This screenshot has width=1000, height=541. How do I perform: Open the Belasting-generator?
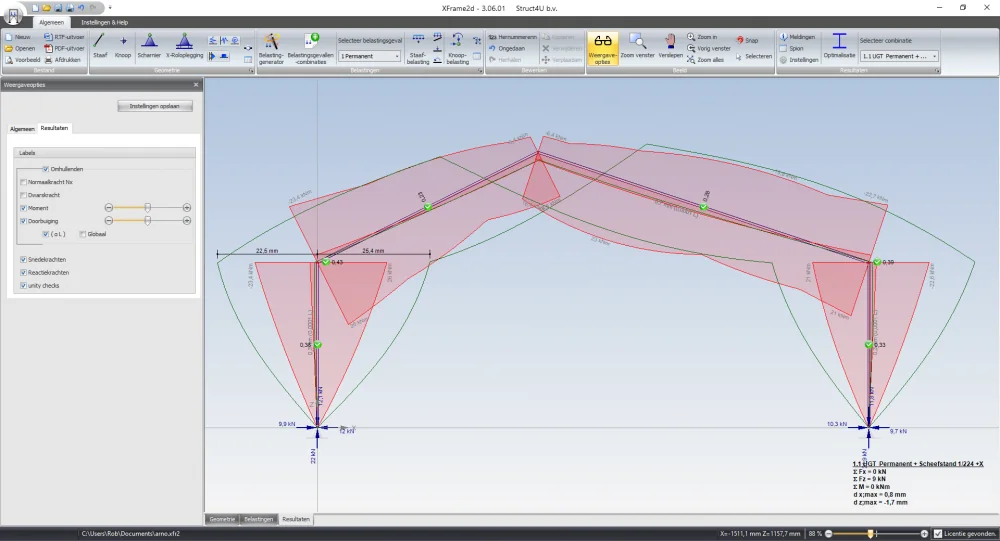pyautogui.click(x=271, y=48)
